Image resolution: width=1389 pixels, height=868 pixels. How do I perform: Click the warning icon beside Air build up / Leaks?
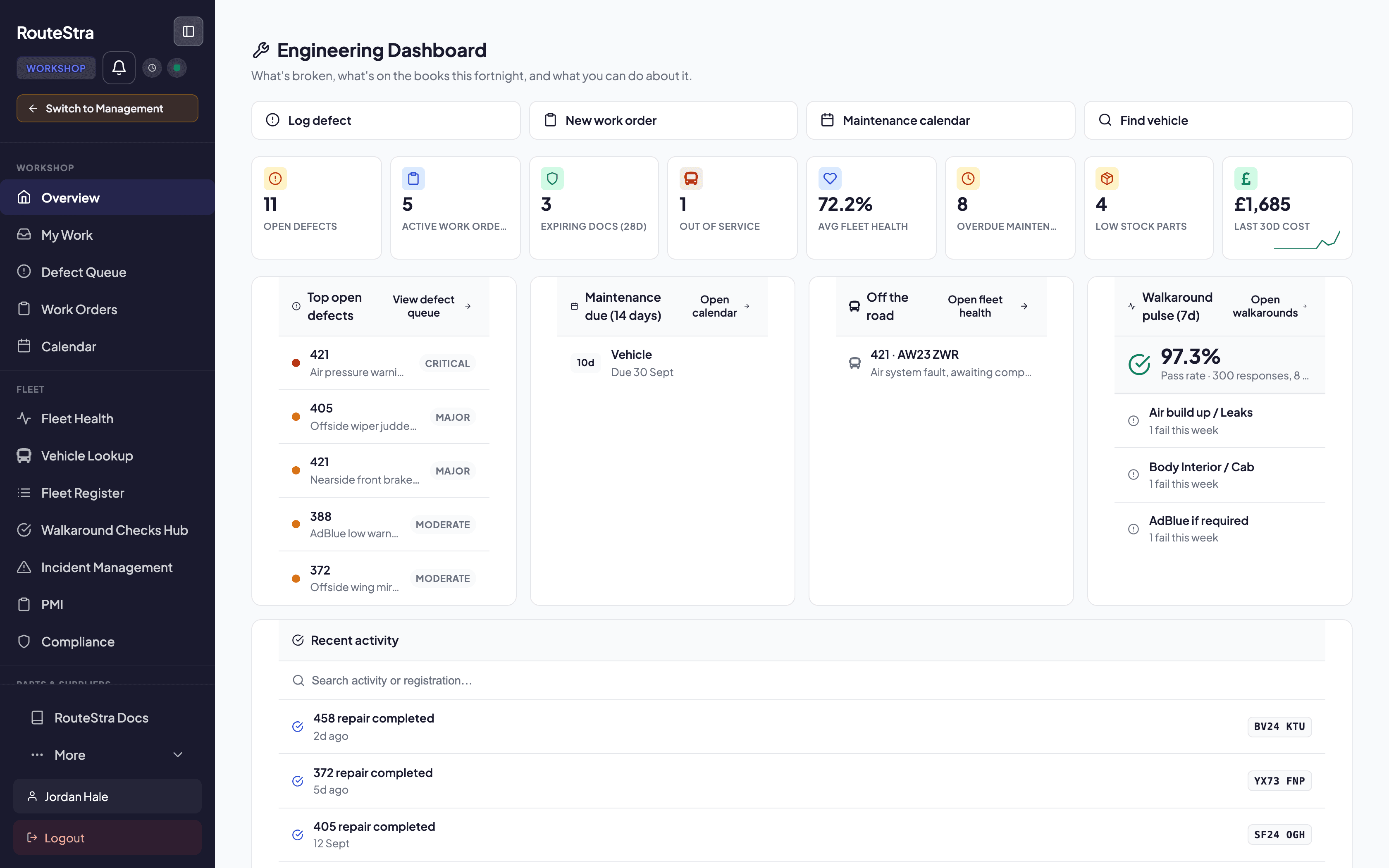(1134, 421)
